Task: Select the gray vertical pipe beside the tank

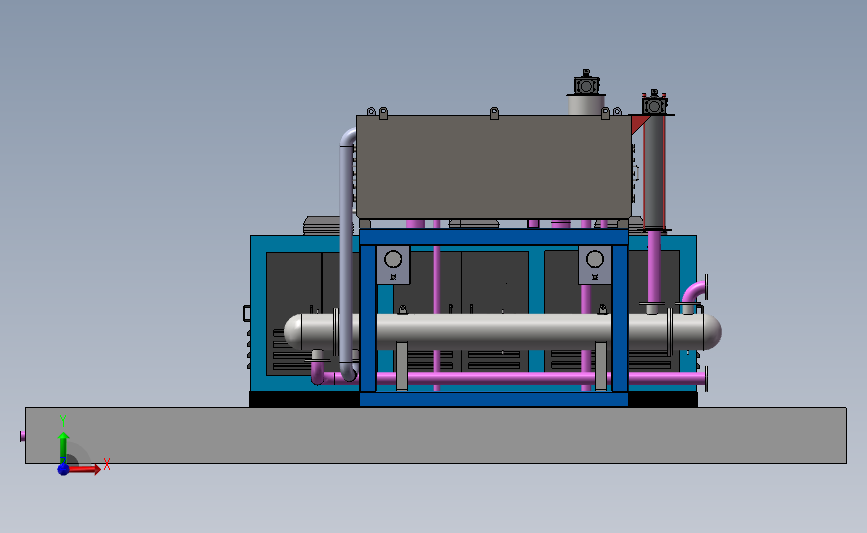Action: point(347,254)
